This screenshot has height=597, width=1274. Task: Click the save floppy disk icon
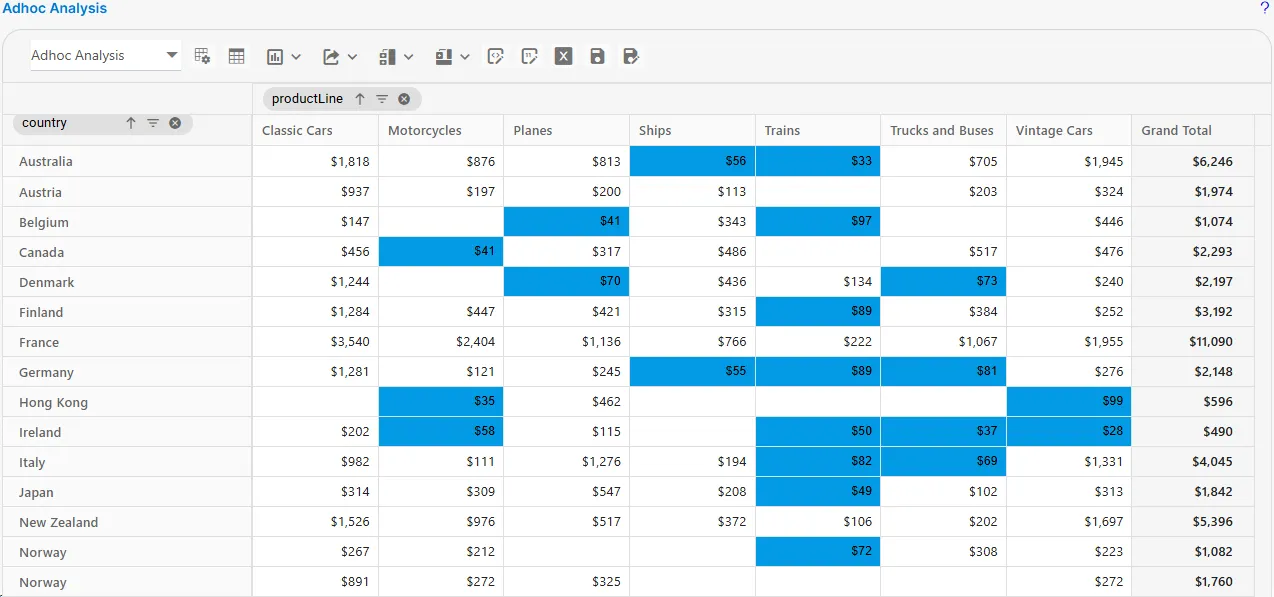click(x=597, y=57)
